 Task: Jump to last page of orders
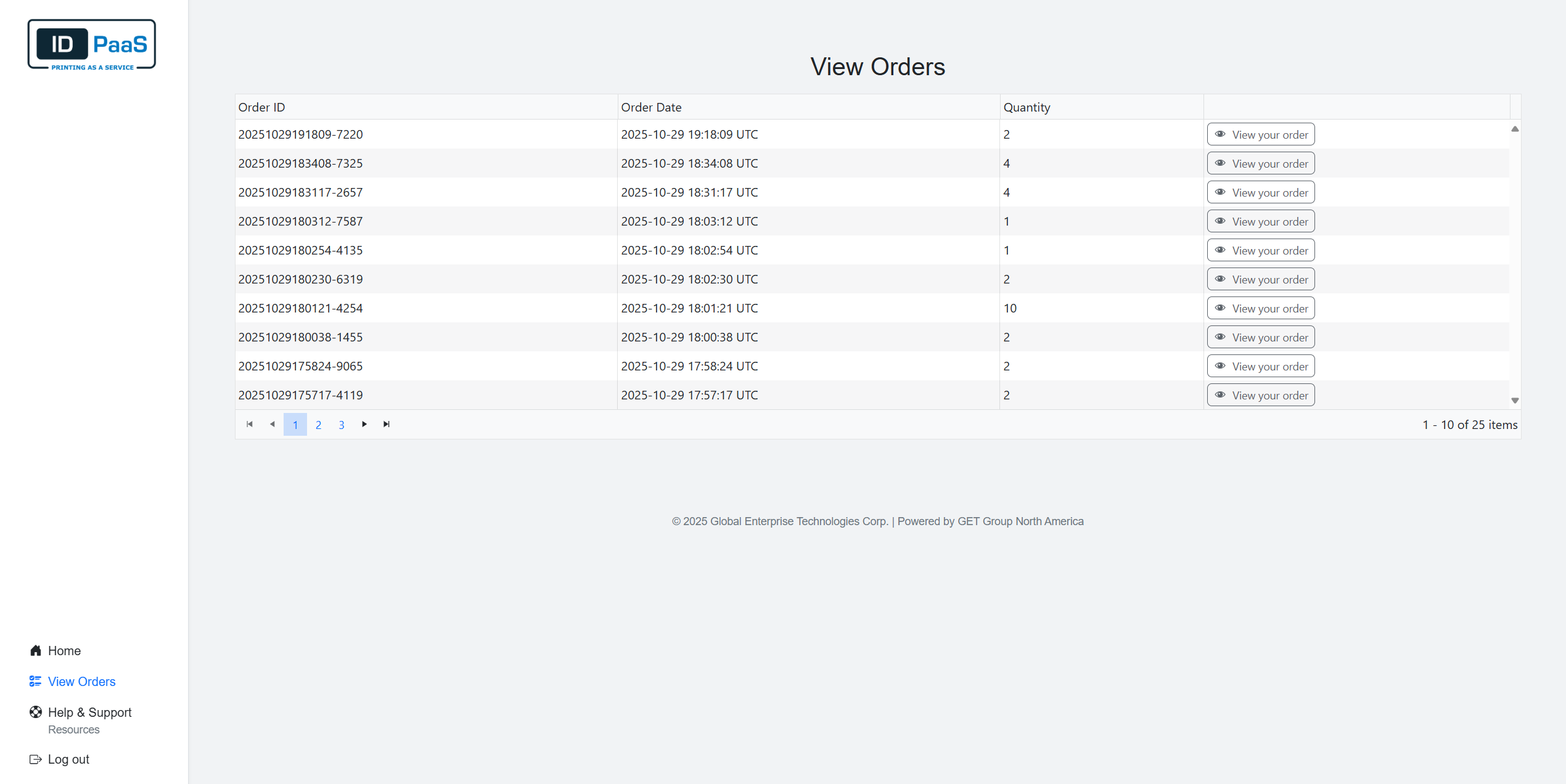pyautogui.click(x=387, y=424)
